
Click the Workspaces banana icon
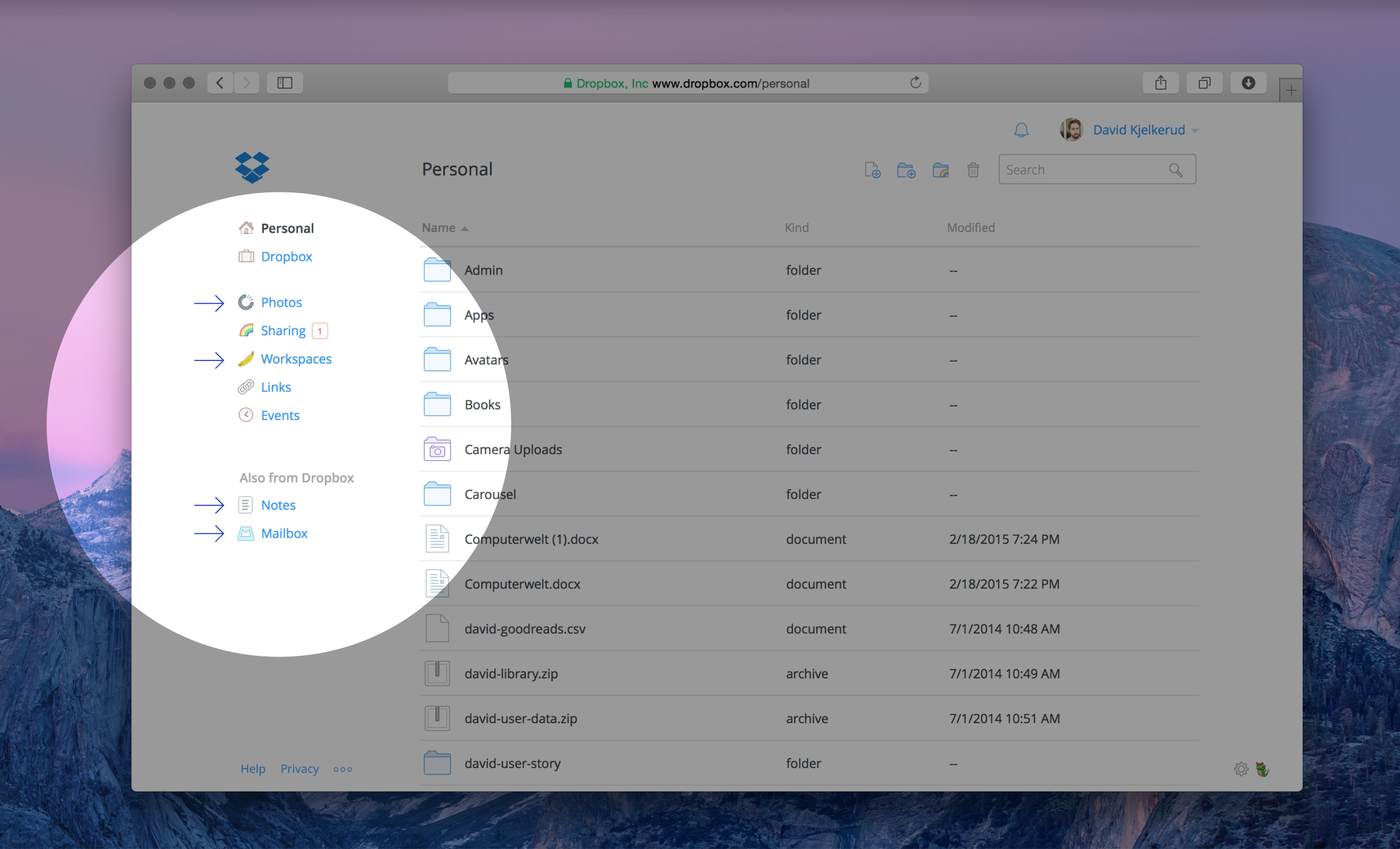point(246,358)
